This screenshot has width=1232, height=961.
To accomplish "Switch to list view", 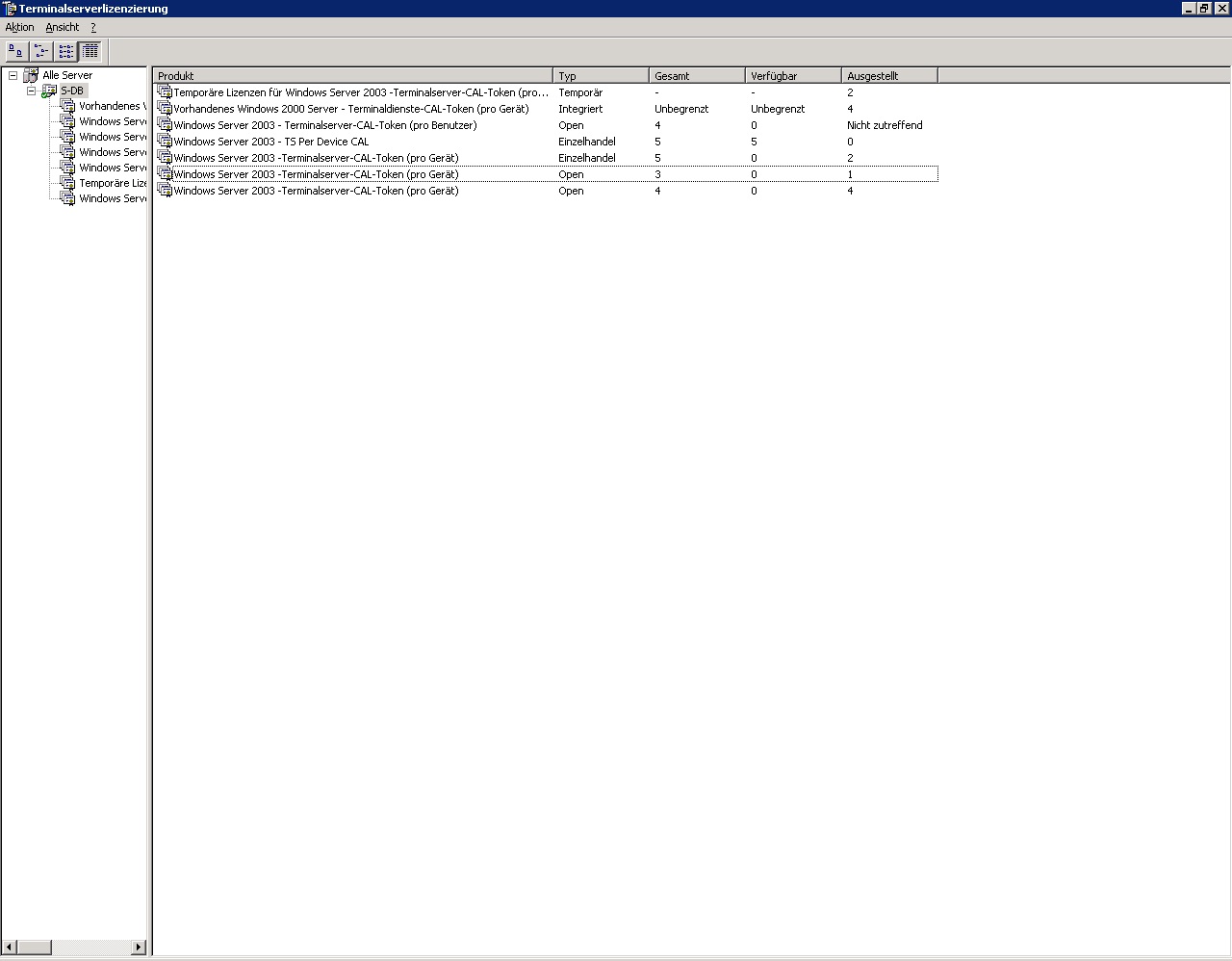I will (x=66, y=51).
